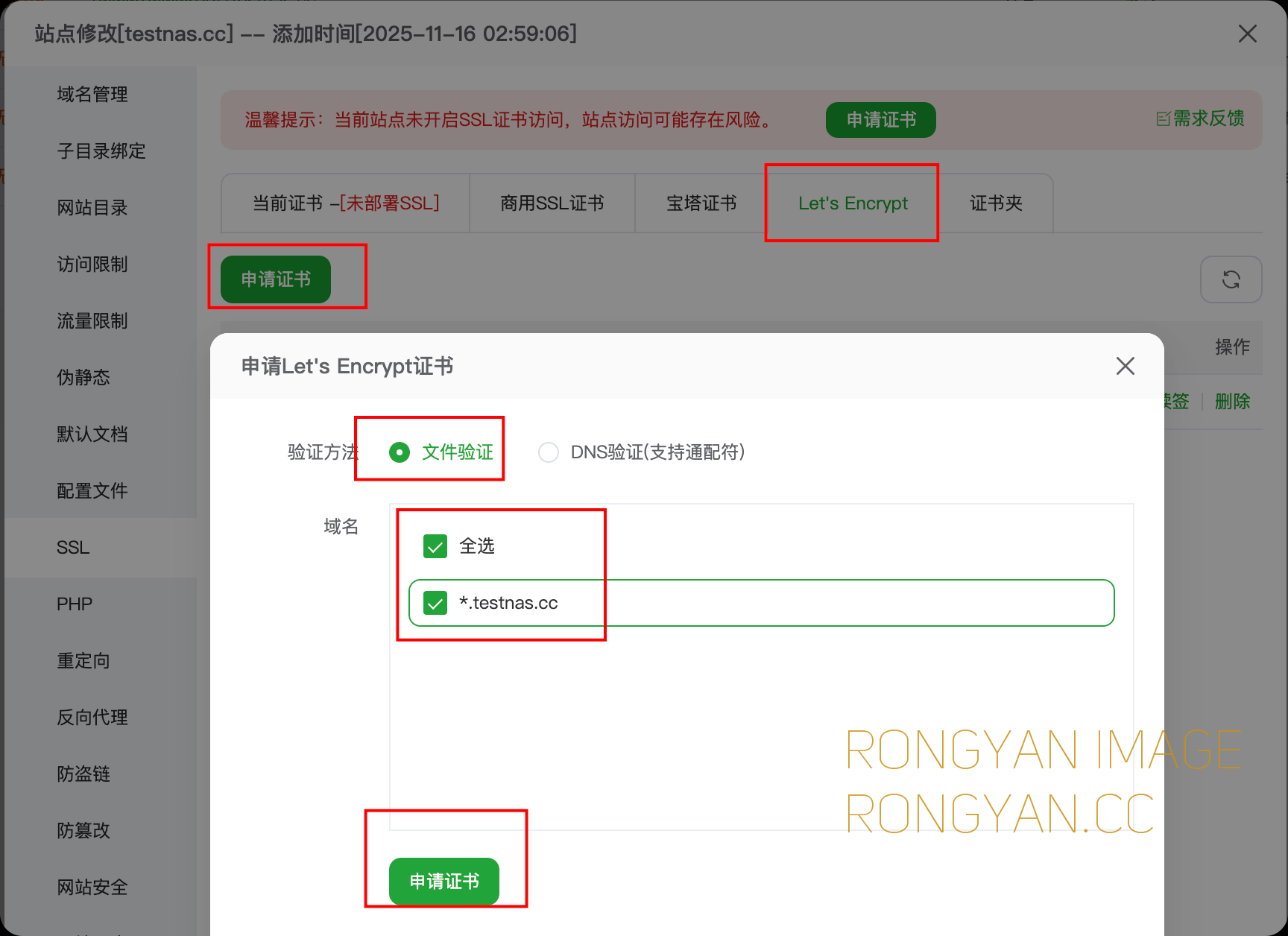Open the 需求反馈 feedback link

(1200, 118)
